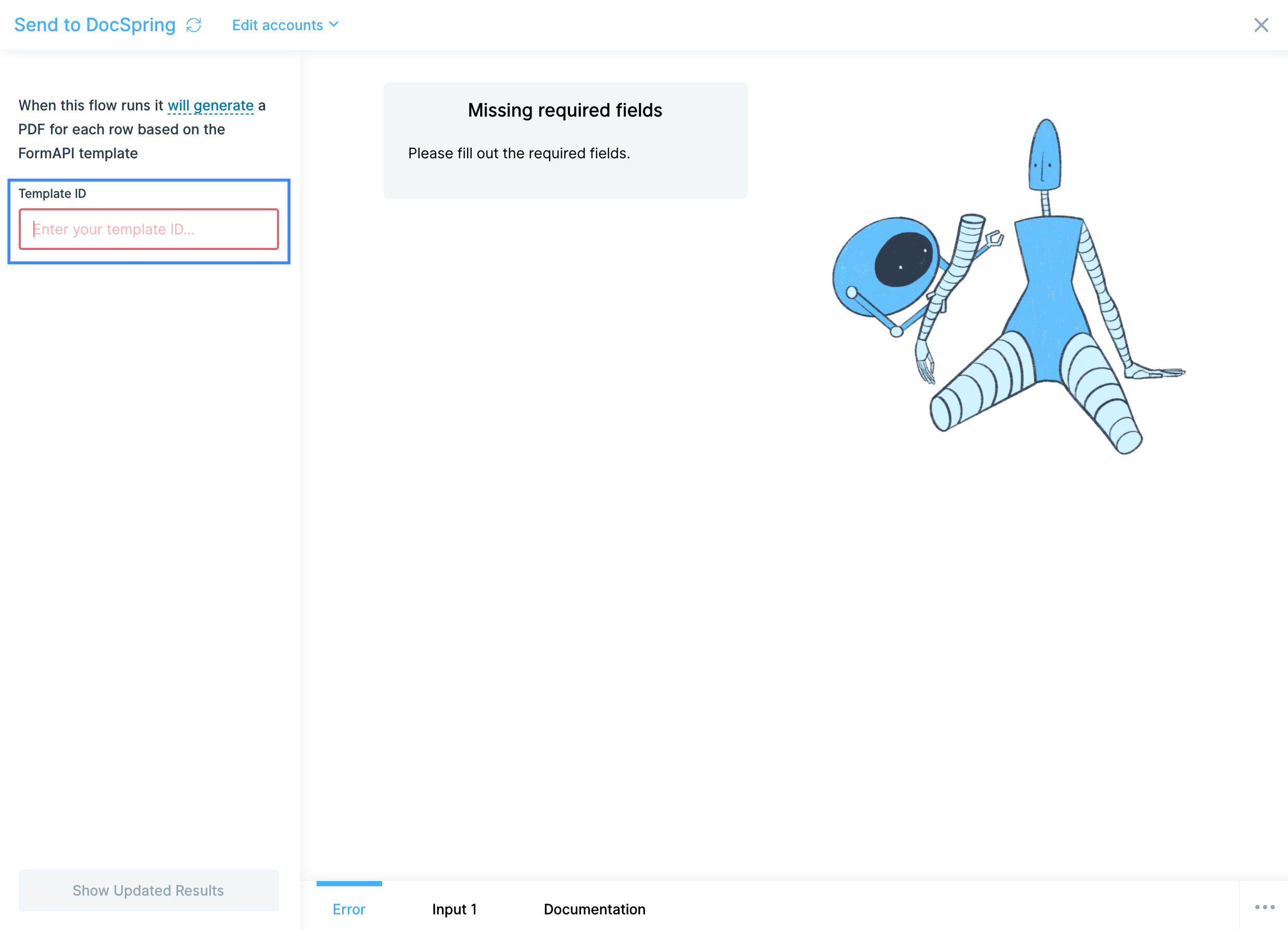Click the chevron arrow next to Edit accounts

[334, 24]
